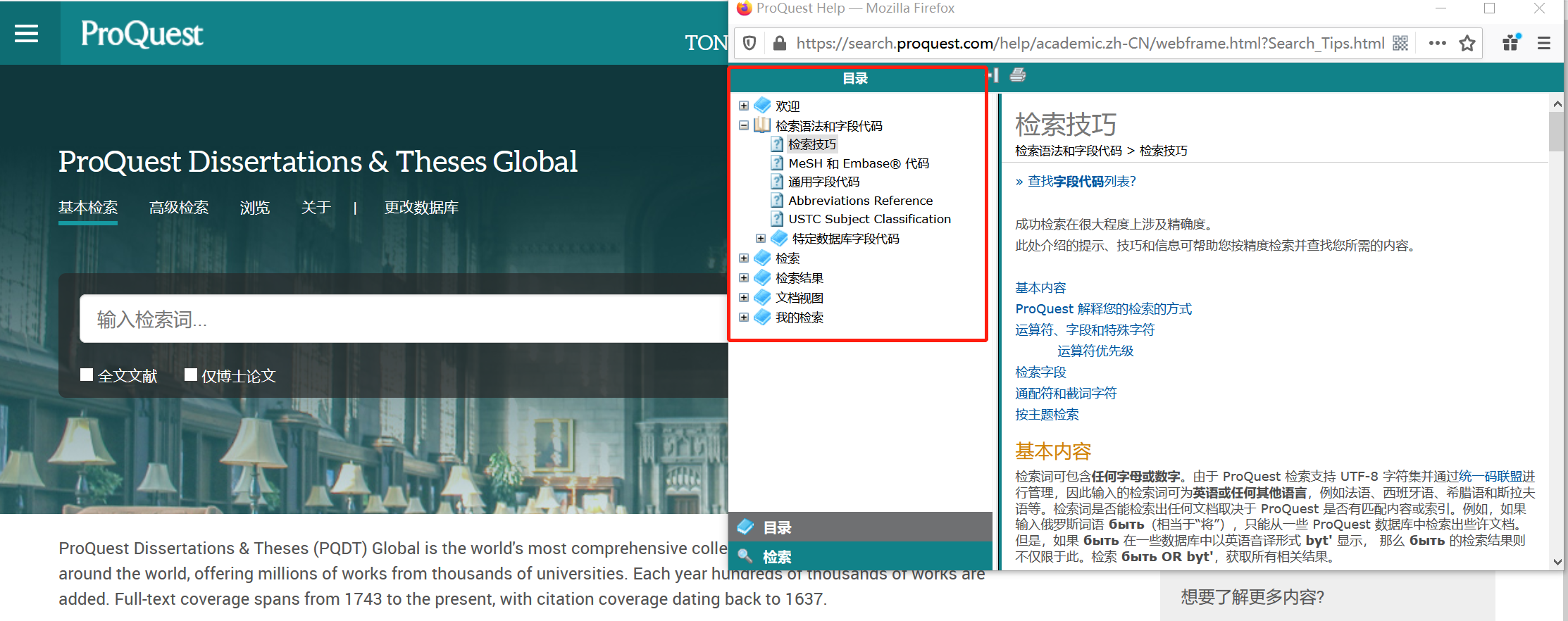
Task: Open the 统一码联盟 link
Action: tap(1491, 477)
